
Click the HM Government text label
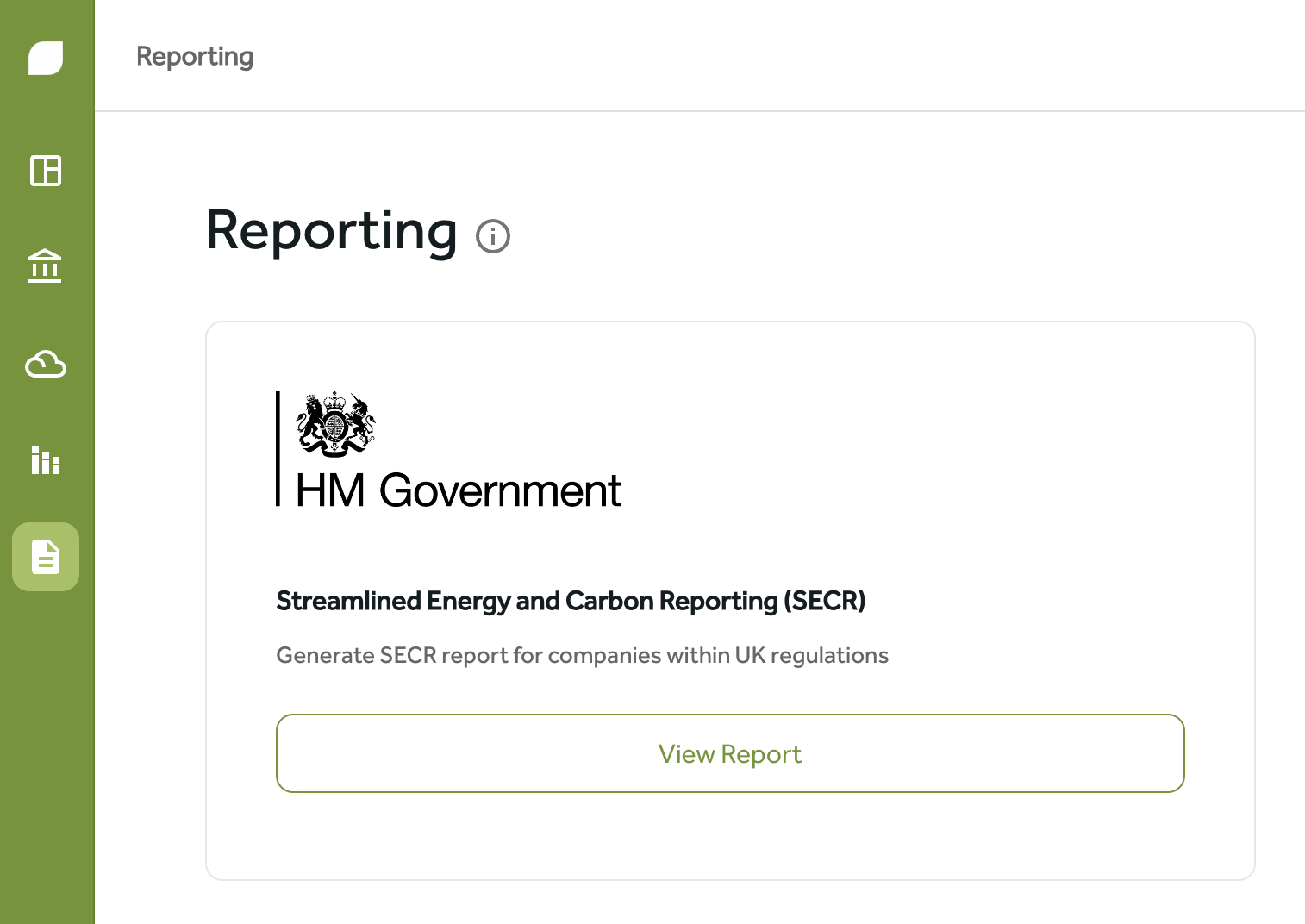pyautogui.click(x=459, y=493)
